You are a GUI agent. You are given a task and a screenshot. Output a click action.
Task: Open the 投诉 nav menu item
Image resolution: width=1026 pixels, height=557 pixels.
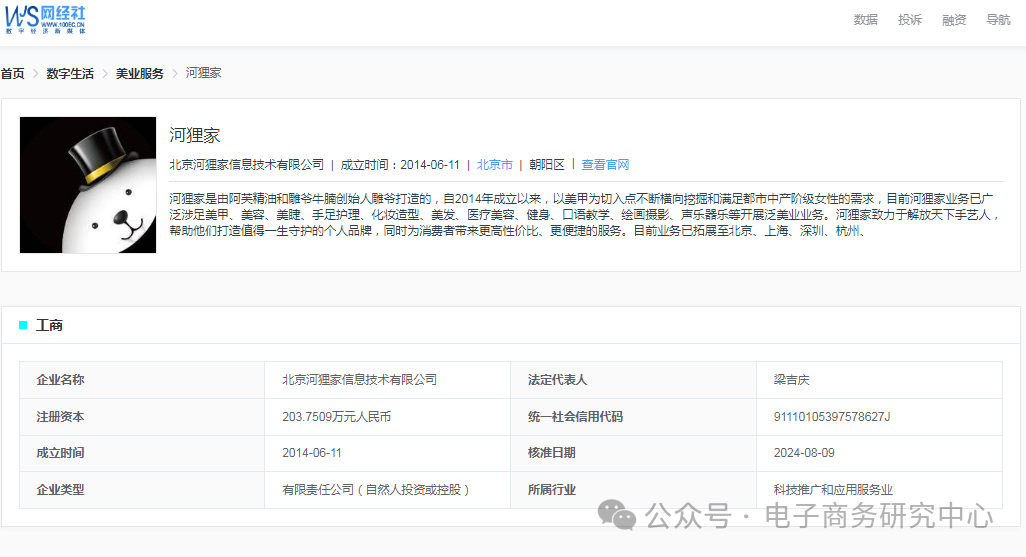coord(910,20)
